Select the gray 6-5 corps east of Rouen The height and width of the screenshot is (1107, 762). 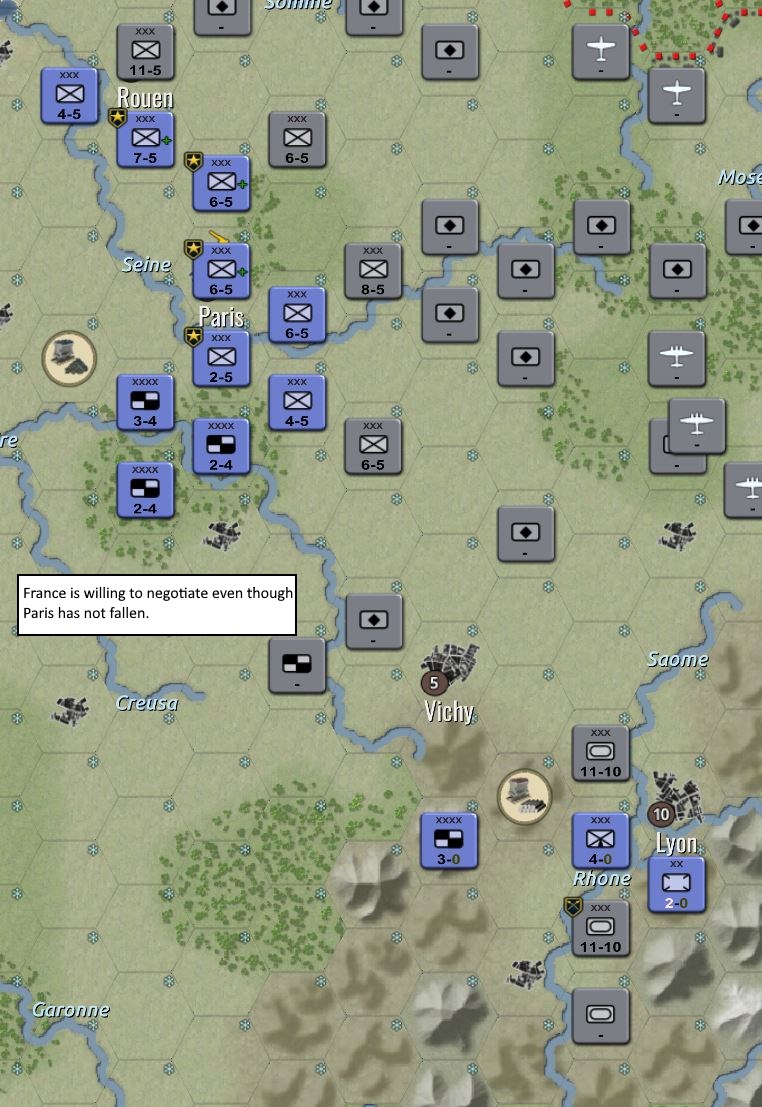coord(297,140)
